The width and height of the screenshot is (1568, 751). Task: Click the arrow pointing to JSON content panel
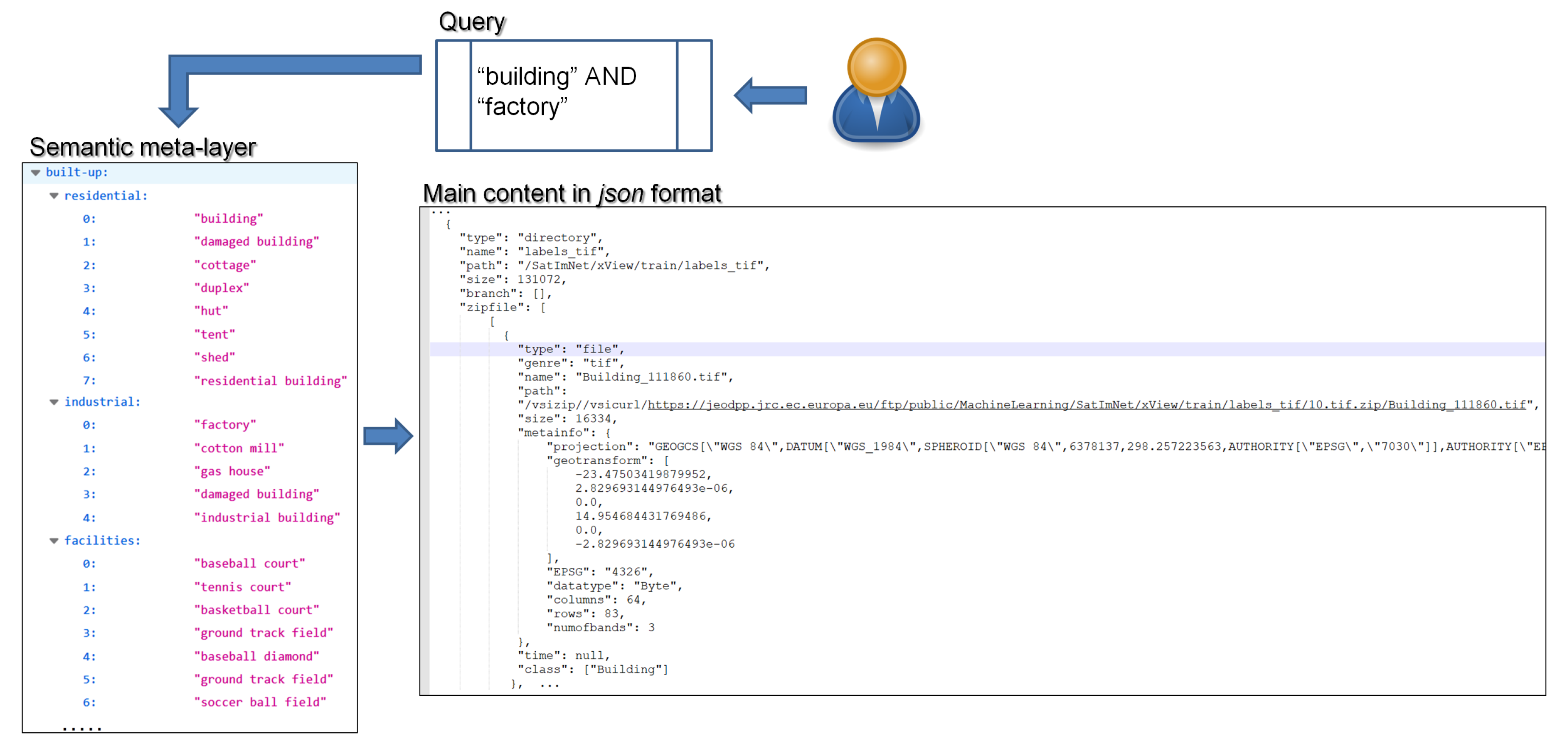click(388, 435)
